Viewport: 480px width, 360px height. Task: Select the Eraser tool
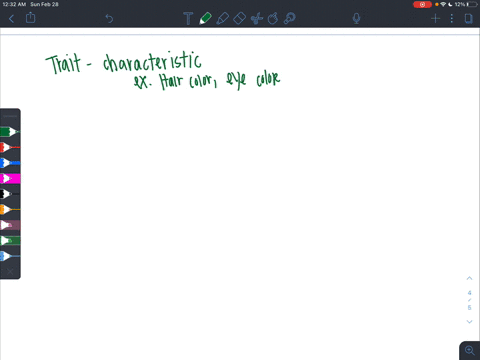239,18
